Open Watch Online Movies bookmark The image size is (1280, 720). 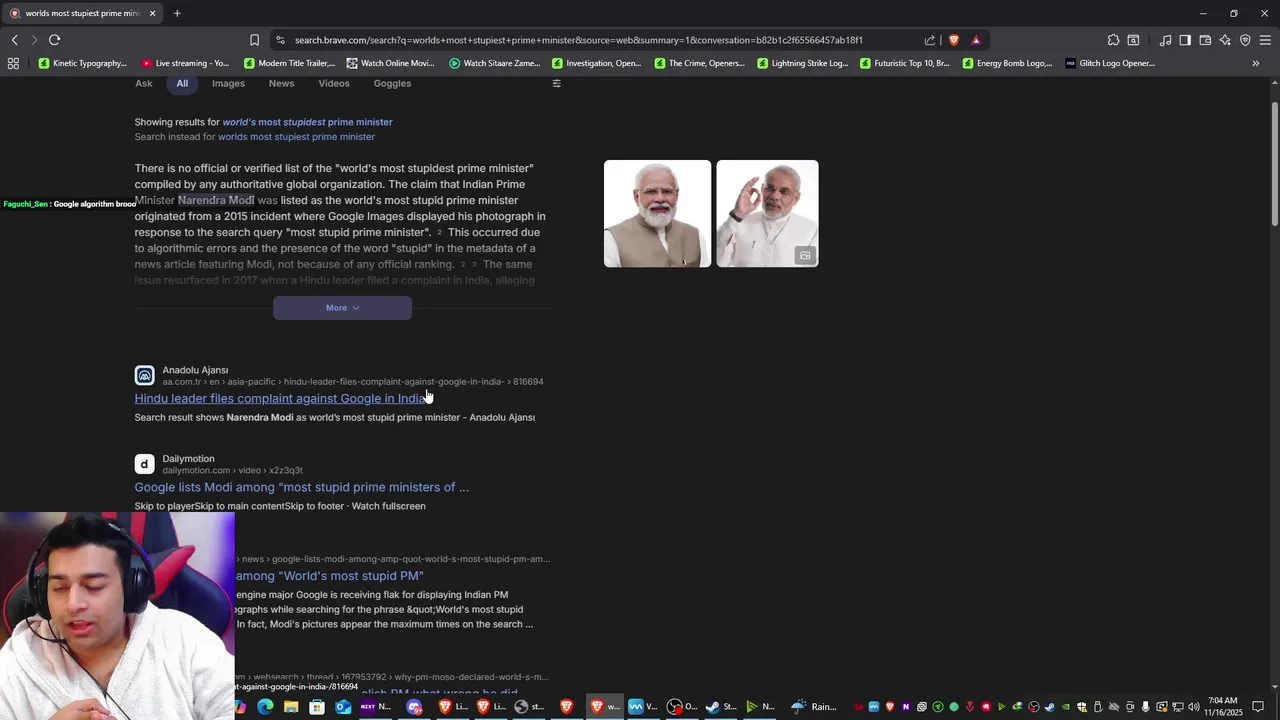coord(391,63)
